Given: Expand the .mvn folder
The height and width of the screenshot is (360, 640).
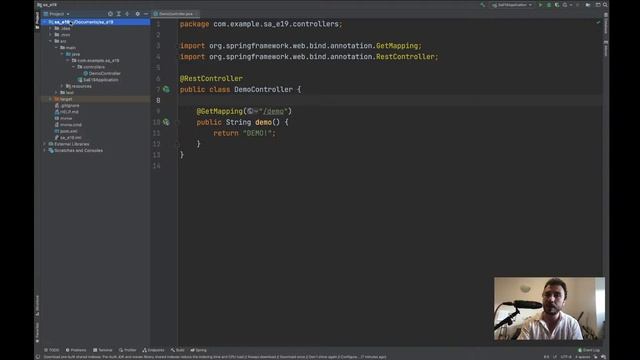Looking at the screenshot, I should (x=51, y=35).
